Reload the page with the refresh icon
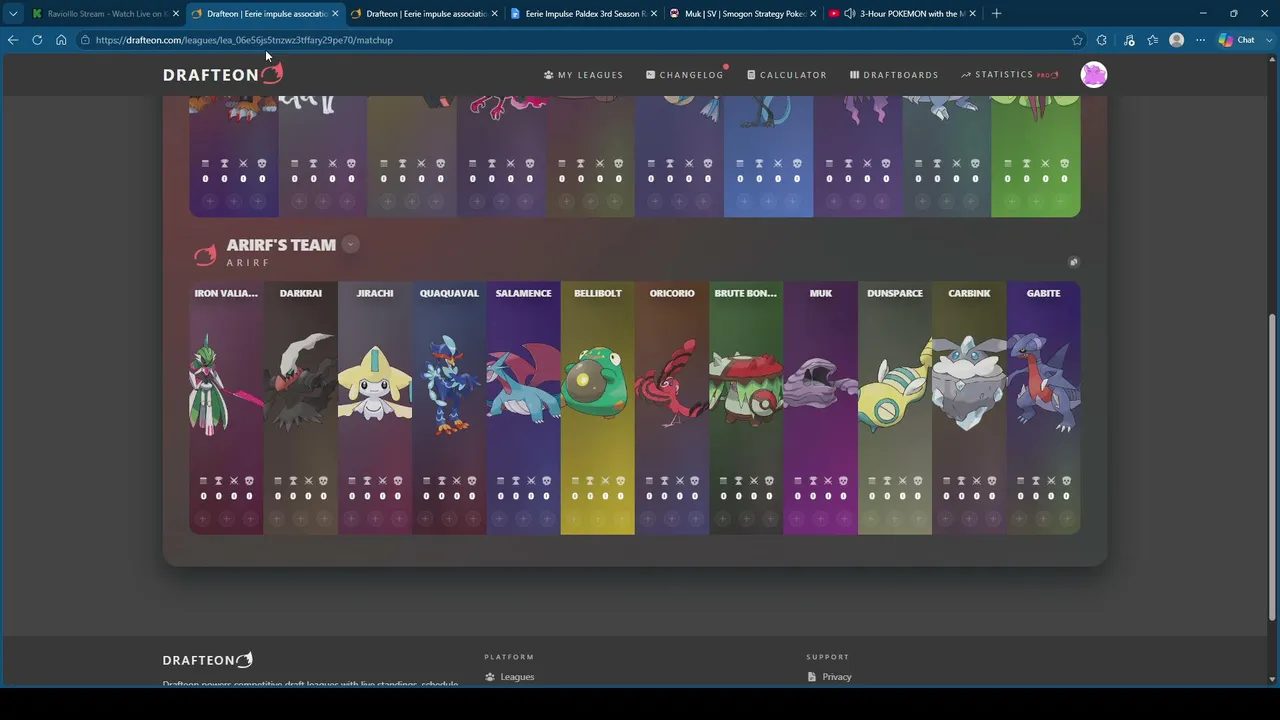This screenshot has width=1280, height=720. (37, 40)
